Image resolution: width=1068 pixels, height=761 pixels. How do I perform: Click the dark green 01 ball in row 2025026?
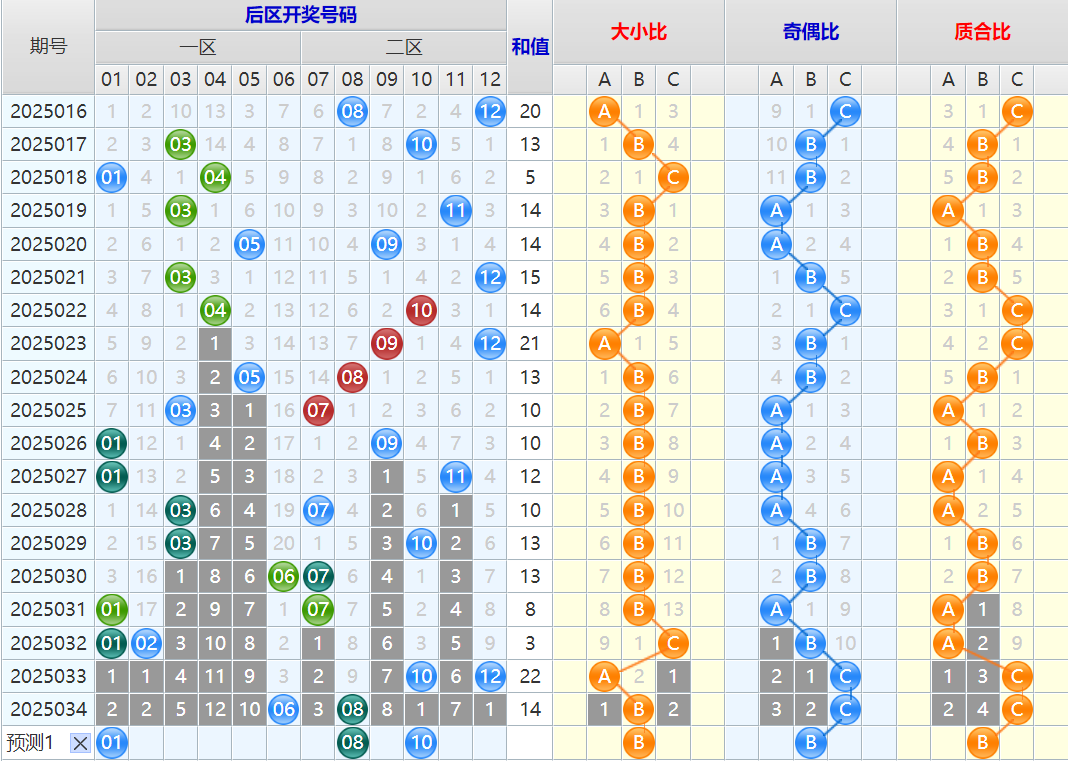tap(112, 444)
